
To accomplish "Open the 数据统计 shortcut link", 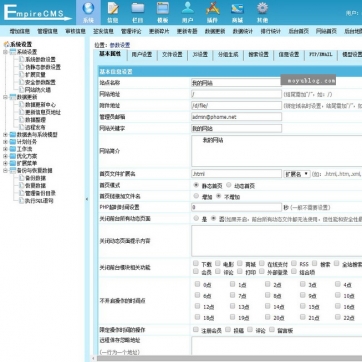I will (243, 31).
